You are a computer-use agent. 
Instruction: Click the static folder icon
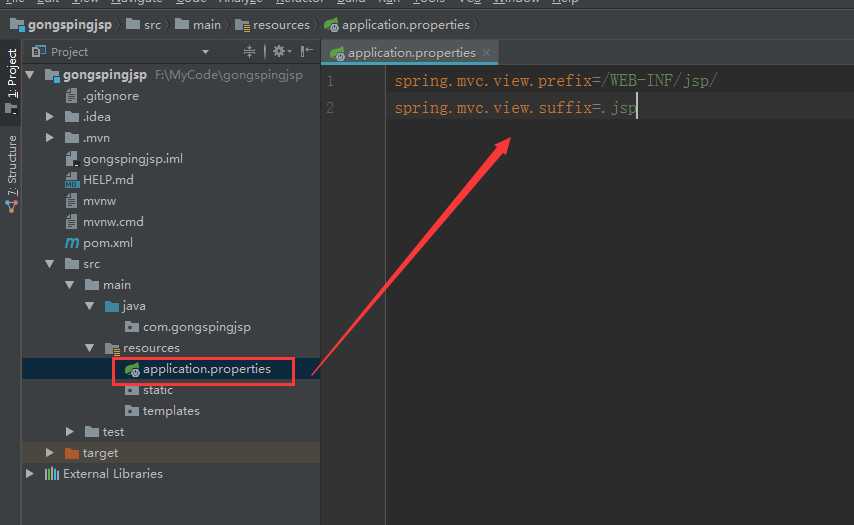click(x=132, y=390)
